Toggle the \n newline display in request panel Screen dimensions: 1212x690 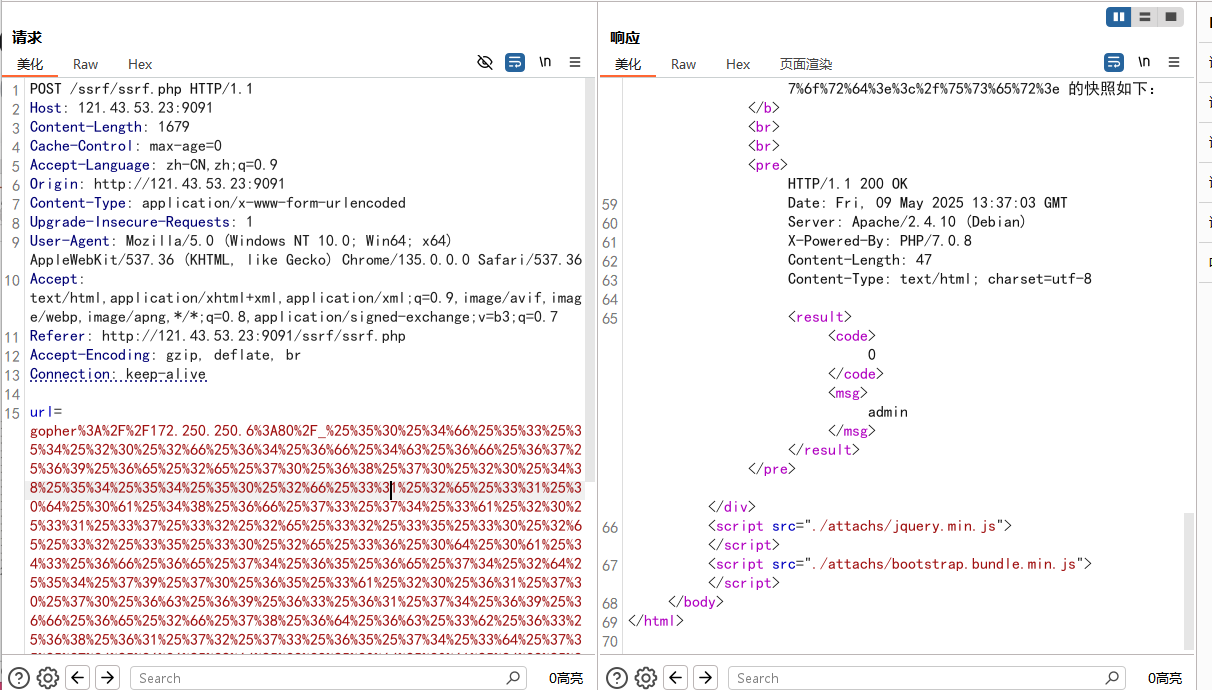click(545, 62)
